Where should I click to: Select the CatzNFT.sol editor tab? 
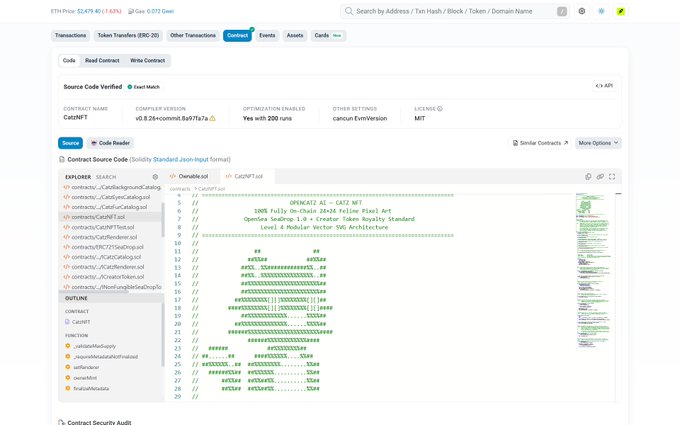pyautogui.click(x=247, y=177)
